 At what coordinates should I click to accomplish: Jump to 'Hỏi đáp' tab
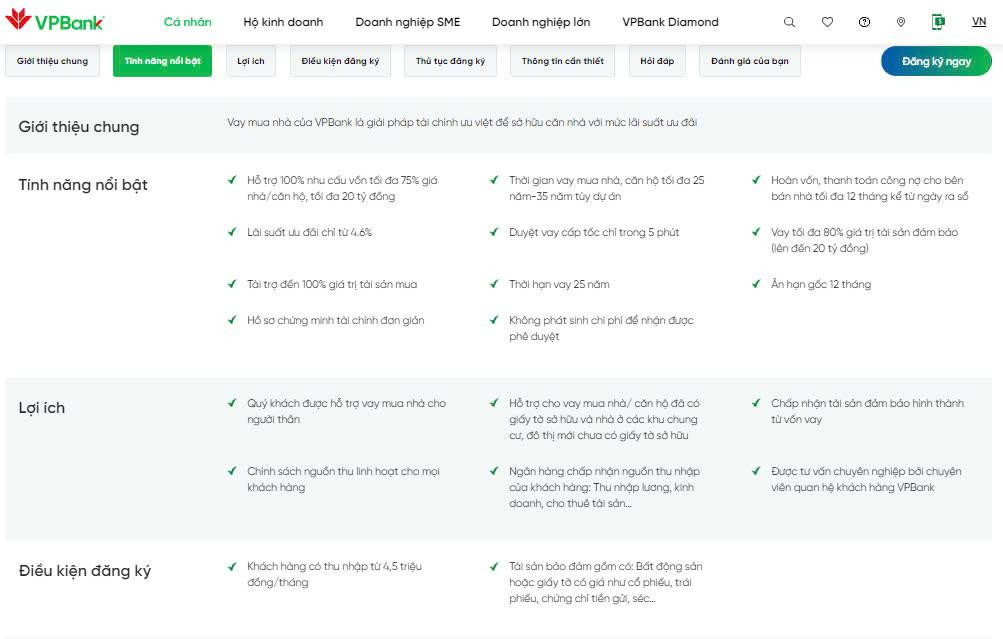click(x=657, y=61)
